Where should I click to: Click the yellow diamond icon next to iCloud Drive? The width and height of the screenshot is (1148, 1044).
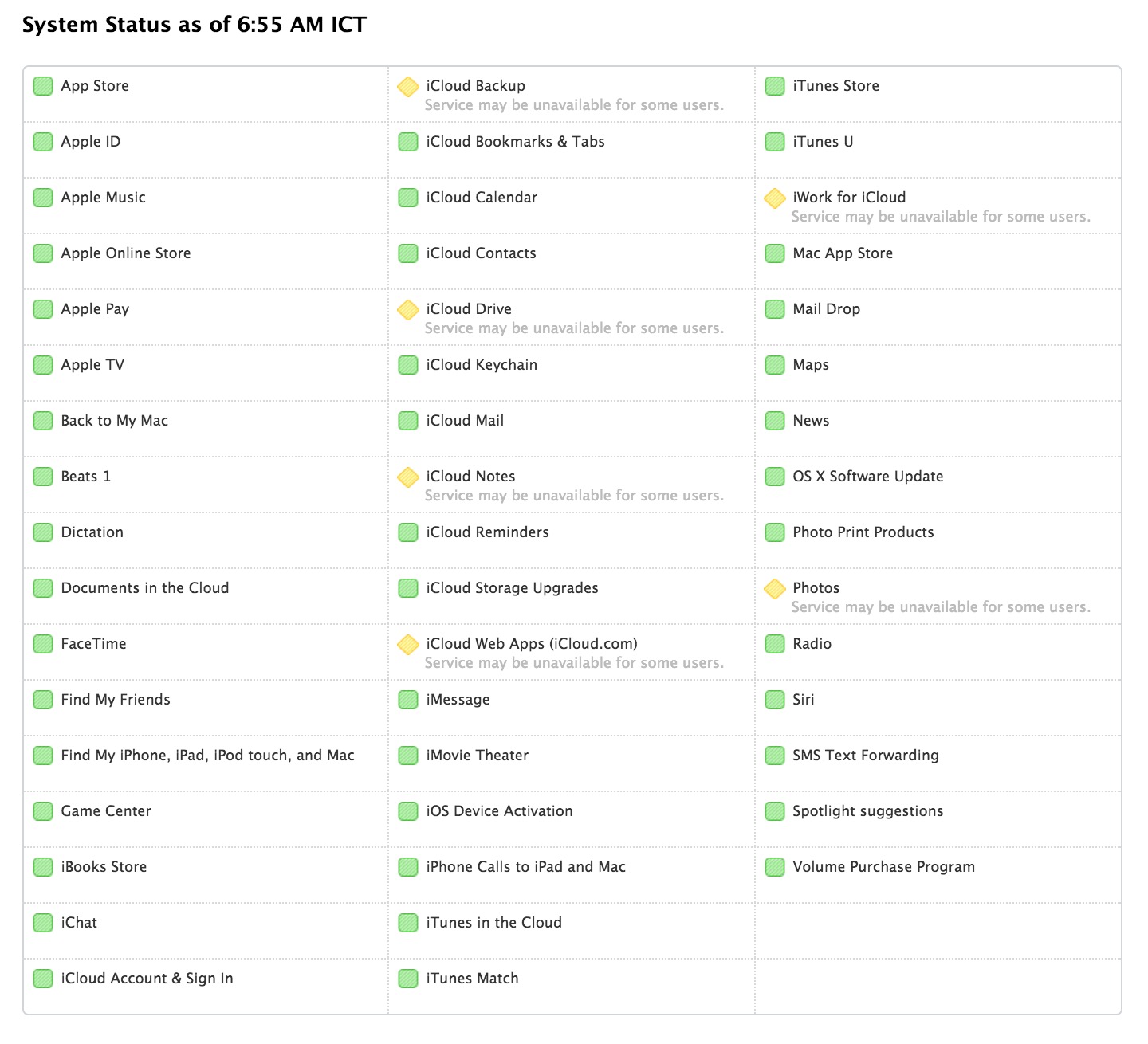pos(408,309)
